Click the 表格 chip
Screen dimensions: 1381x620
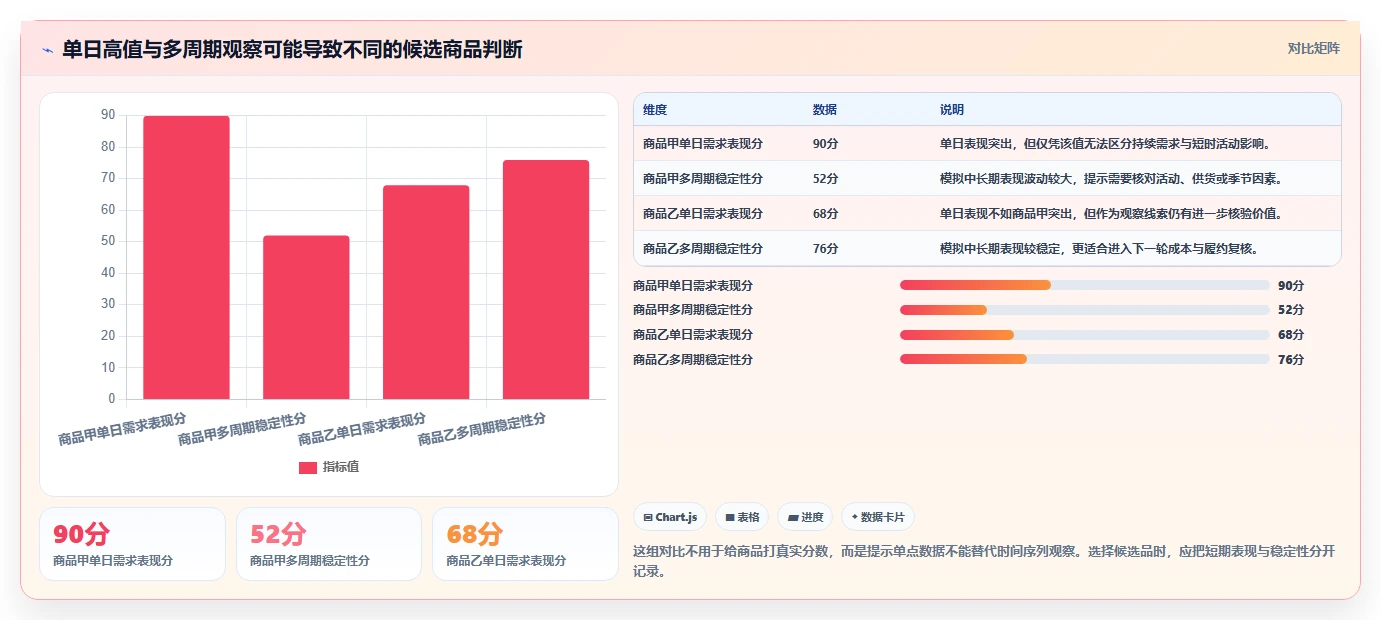tap(742, 517)
